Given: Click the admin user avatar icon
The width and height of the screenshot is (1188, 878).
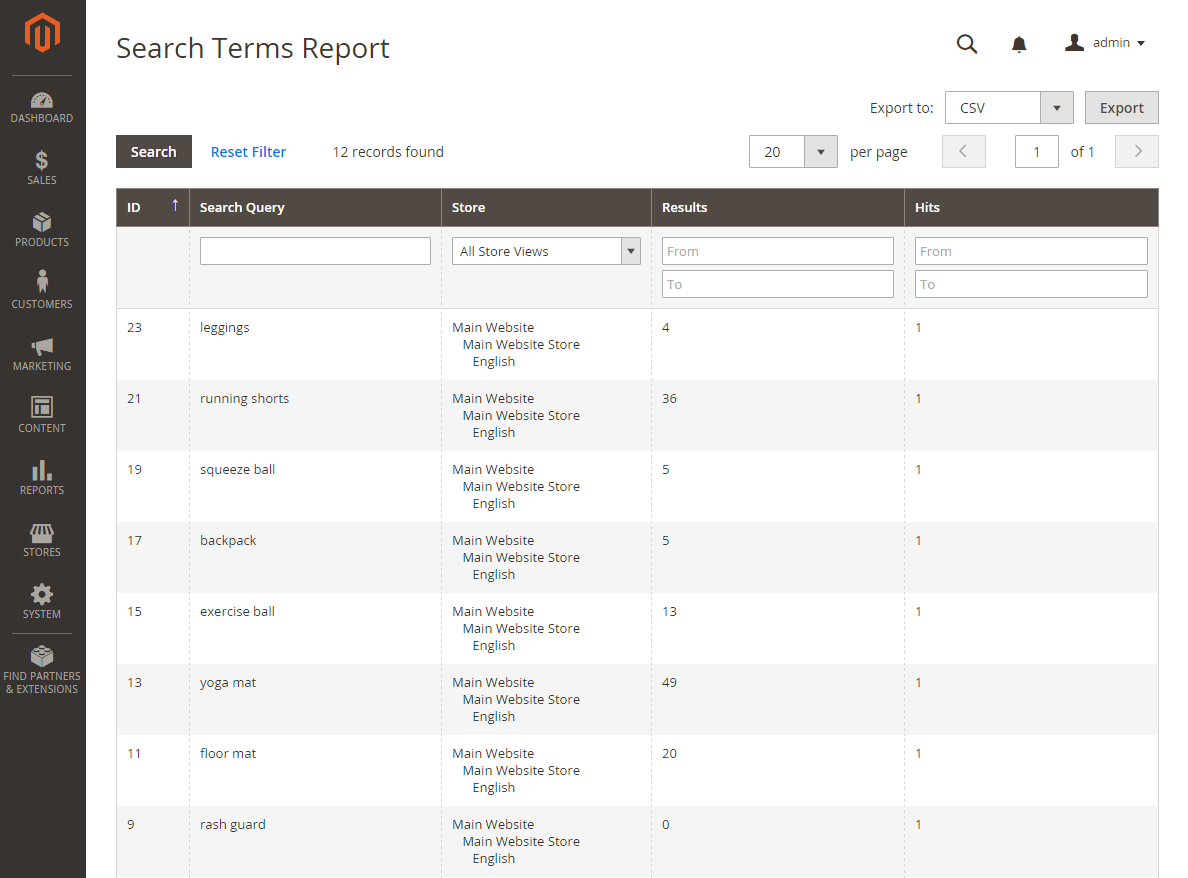Looking at the screenshot, I should 1074,42.
